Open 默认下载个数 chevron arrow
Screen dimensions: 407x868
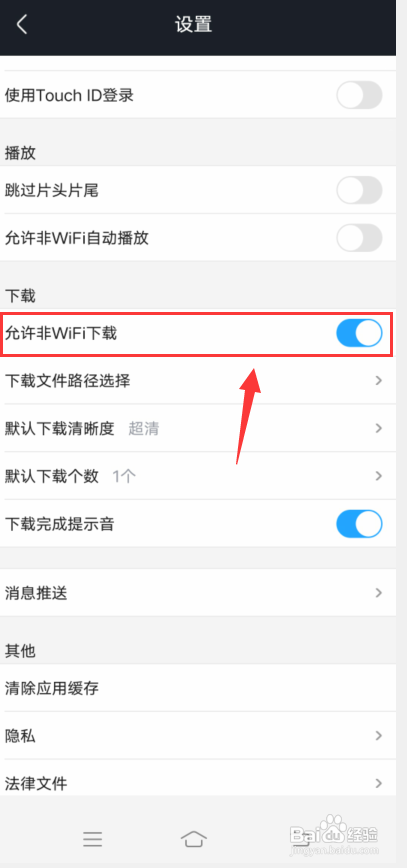point(379,476)
